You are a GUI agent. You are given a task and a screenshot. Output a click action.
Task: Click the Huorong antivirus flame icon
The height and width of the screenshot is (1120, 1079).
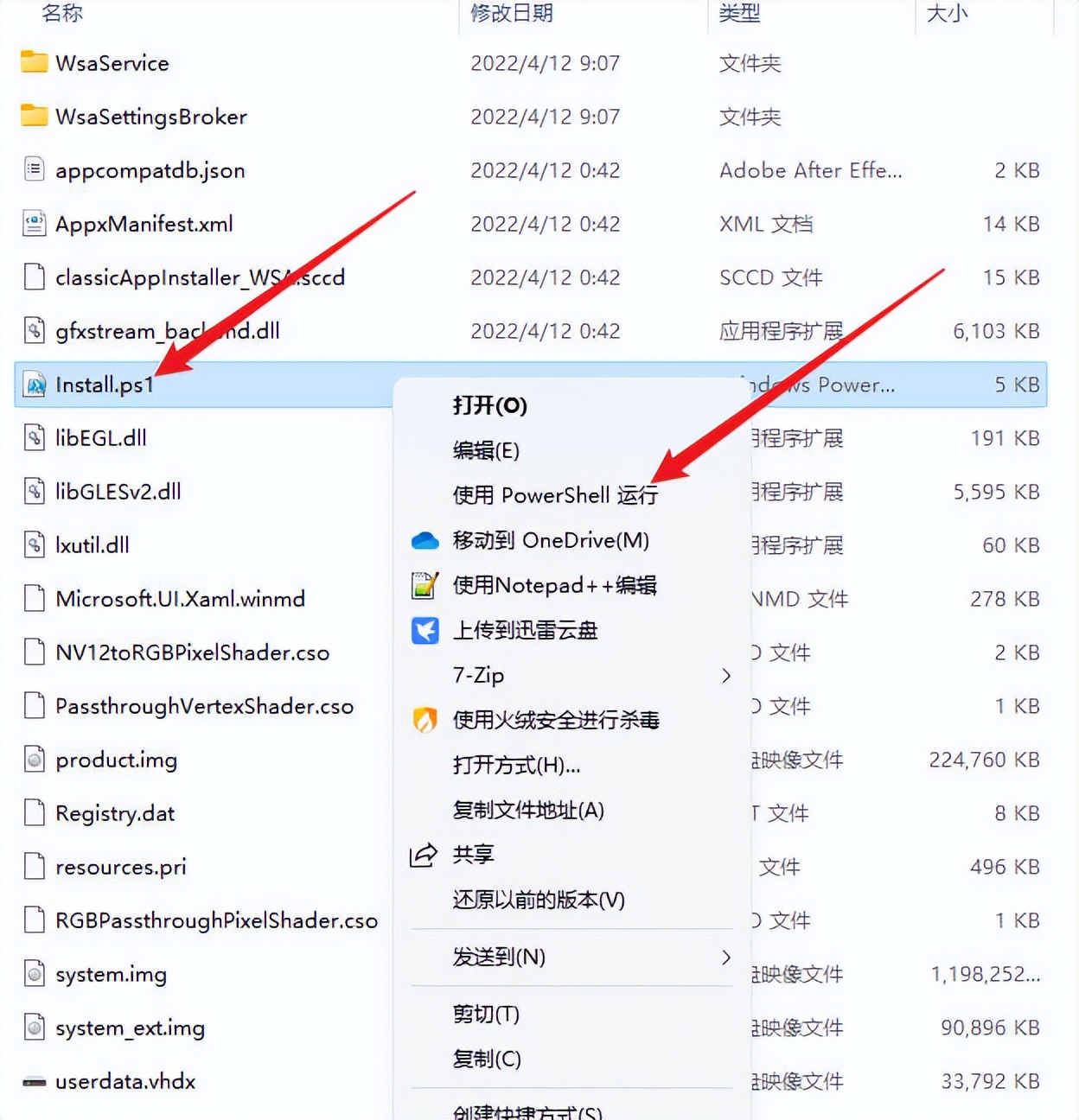424,719
